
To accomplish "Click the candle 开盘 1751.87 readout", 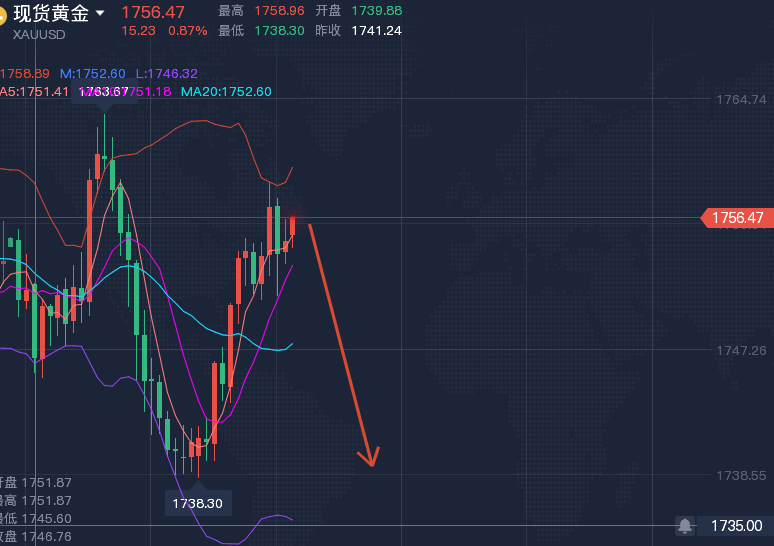I will click(x=36, y=482).
